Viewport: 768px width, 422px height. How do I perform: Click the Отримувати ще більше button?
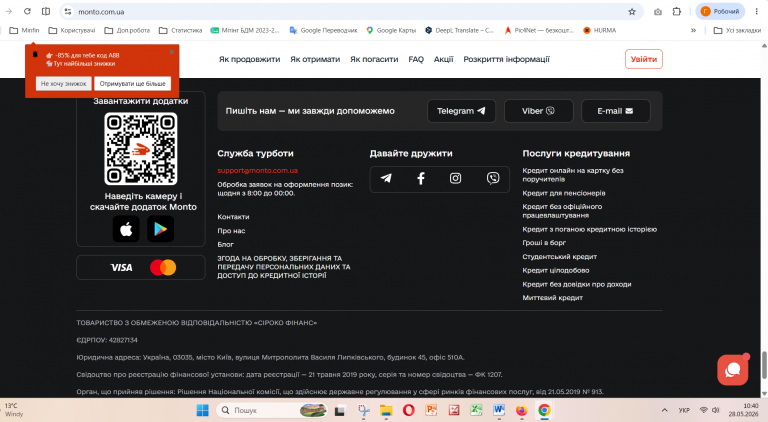coord(132,84)
